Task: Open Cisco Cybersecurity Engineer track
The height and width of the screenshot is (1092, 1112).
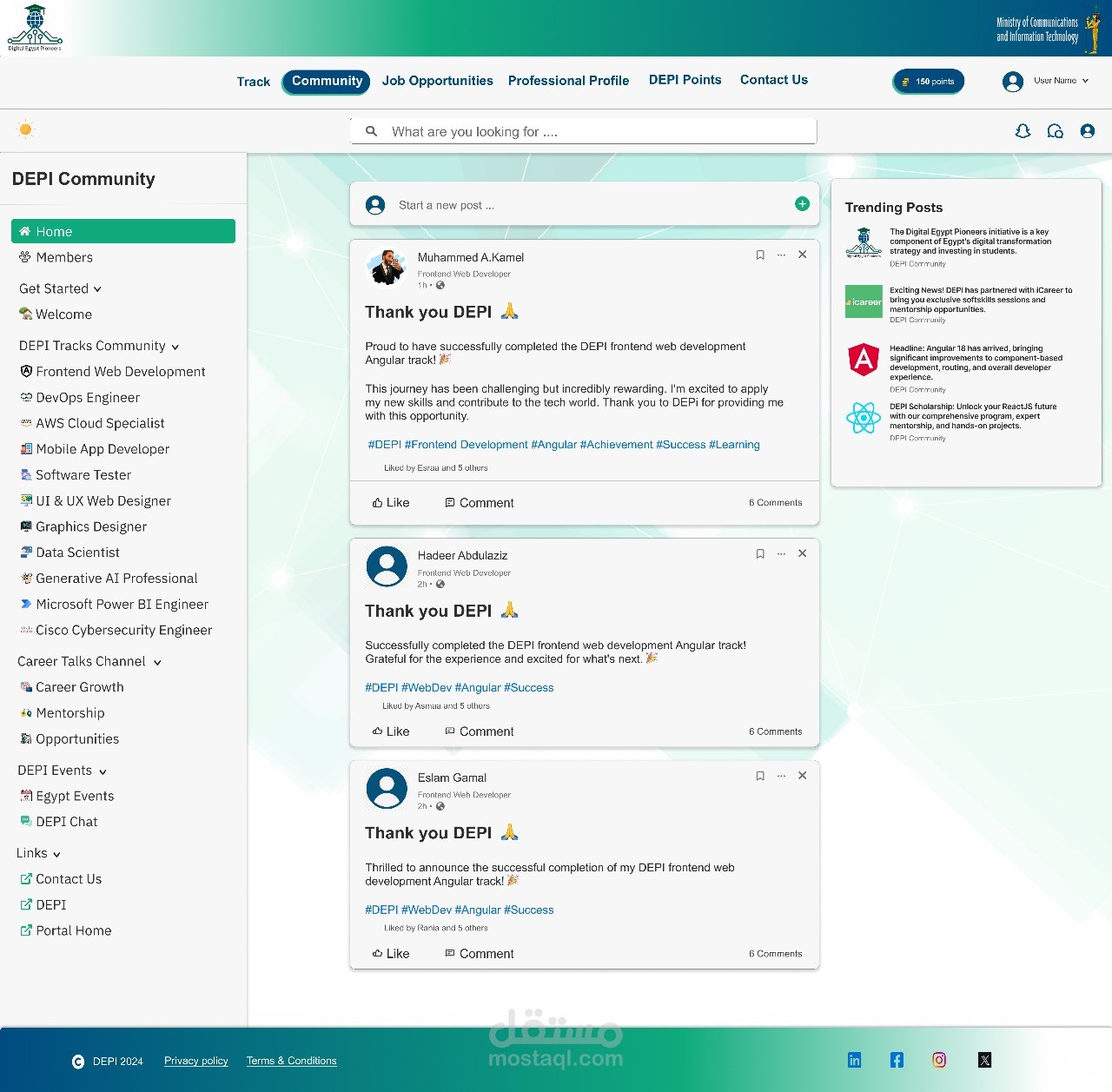Action: (116, 631)
